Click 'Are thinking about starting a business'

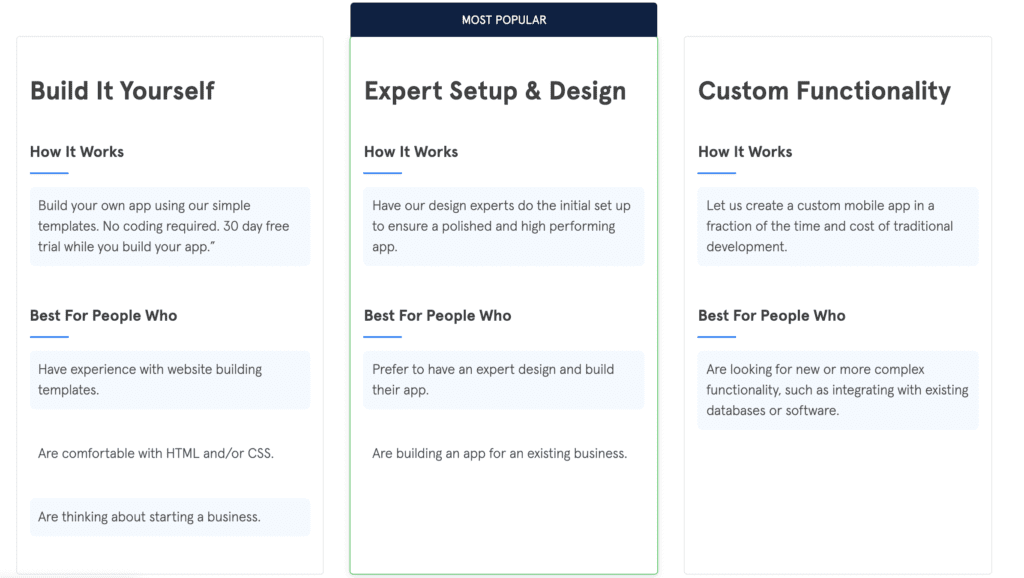click(x=170, y=517)
